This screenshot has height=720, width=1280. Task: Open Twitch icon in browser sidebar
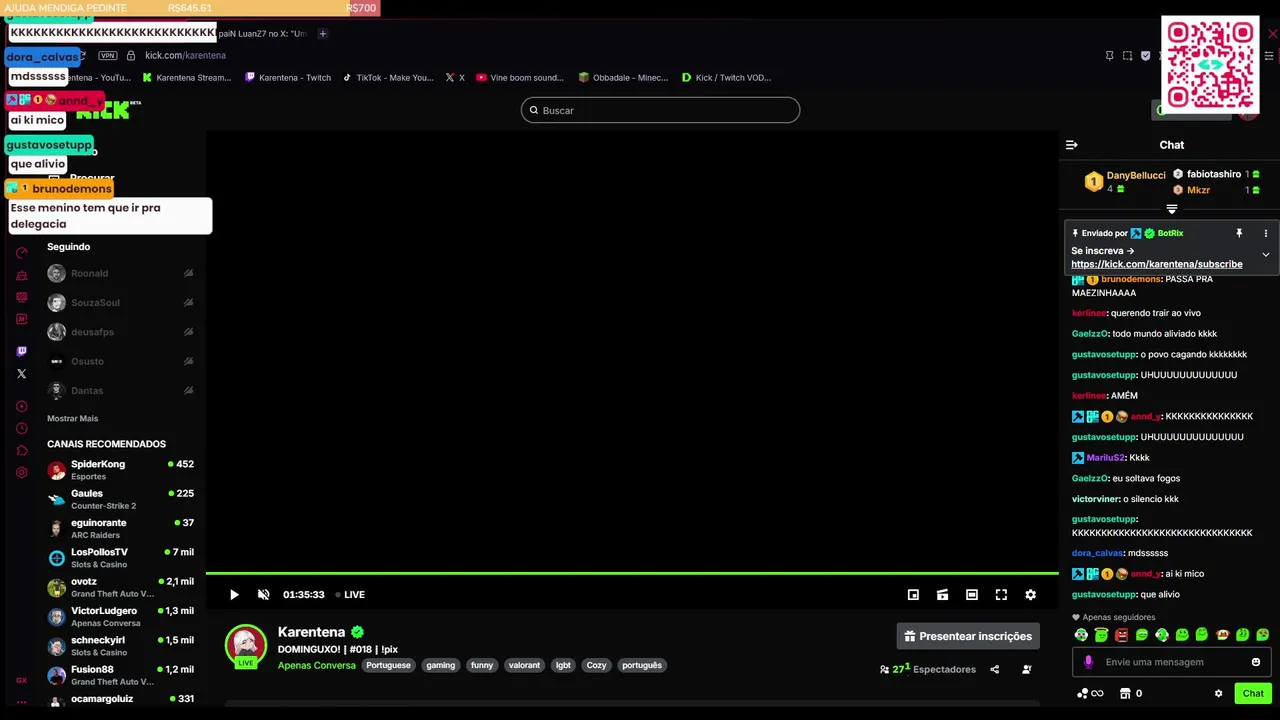point(22,351)
